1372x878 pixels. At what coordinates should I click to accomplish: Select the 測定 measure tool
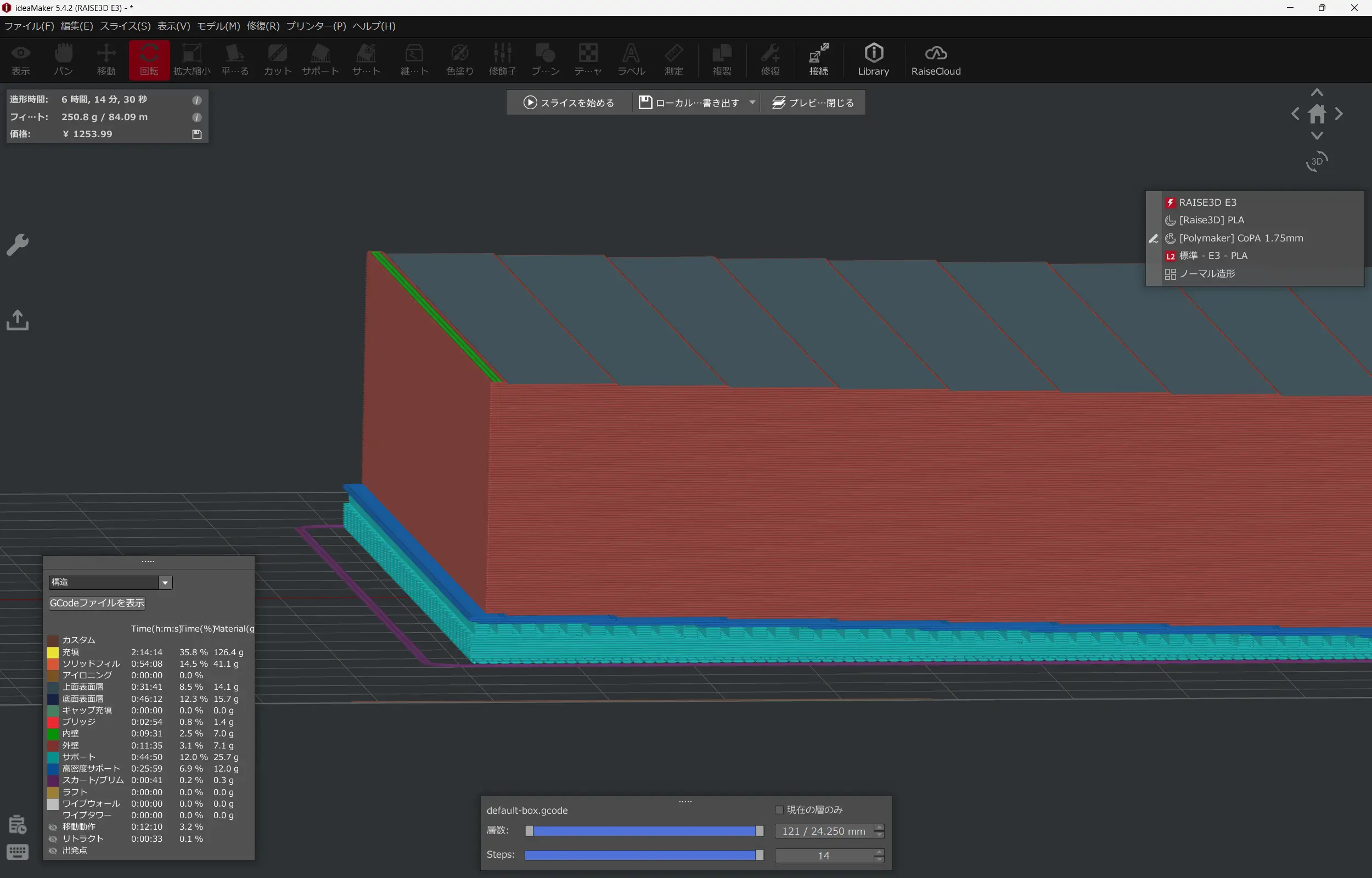coord(674,60)
